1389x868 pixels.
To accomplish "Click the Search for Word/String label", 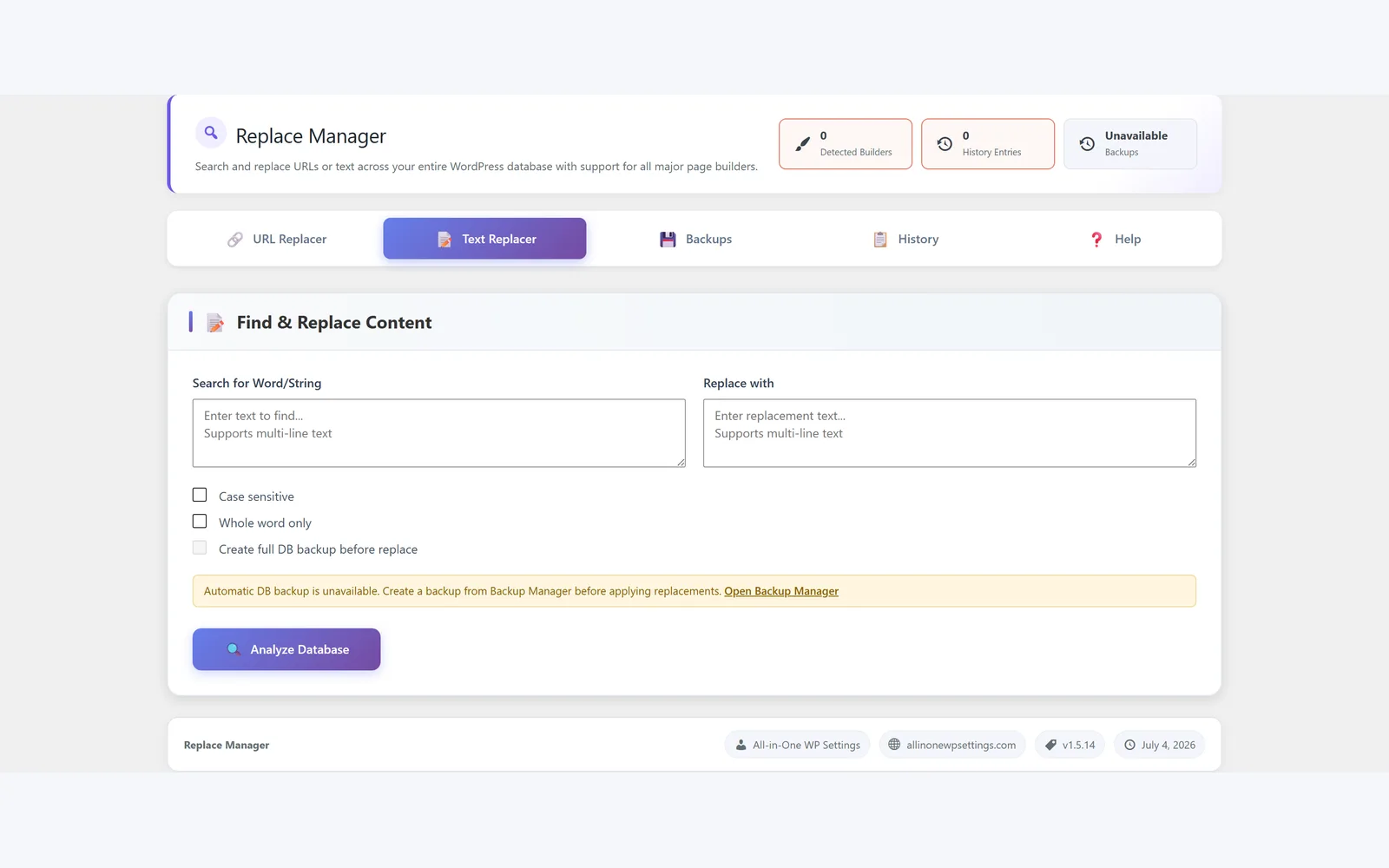I will point(257,383).
